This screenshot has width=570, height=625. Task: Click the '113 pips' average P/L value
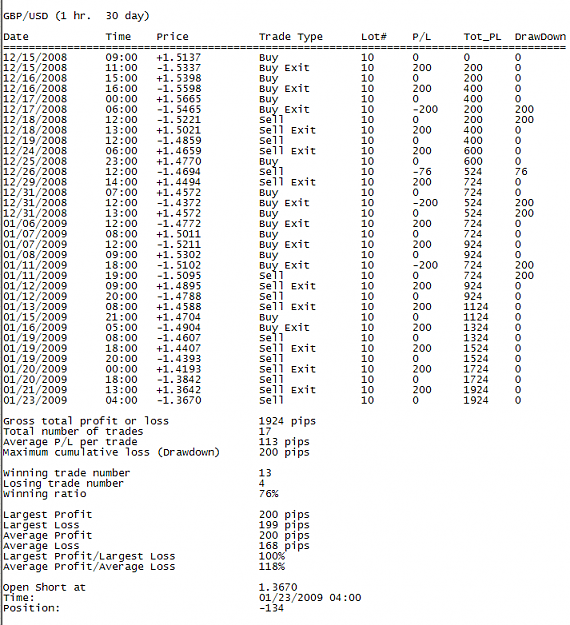(x=284, y=442)
